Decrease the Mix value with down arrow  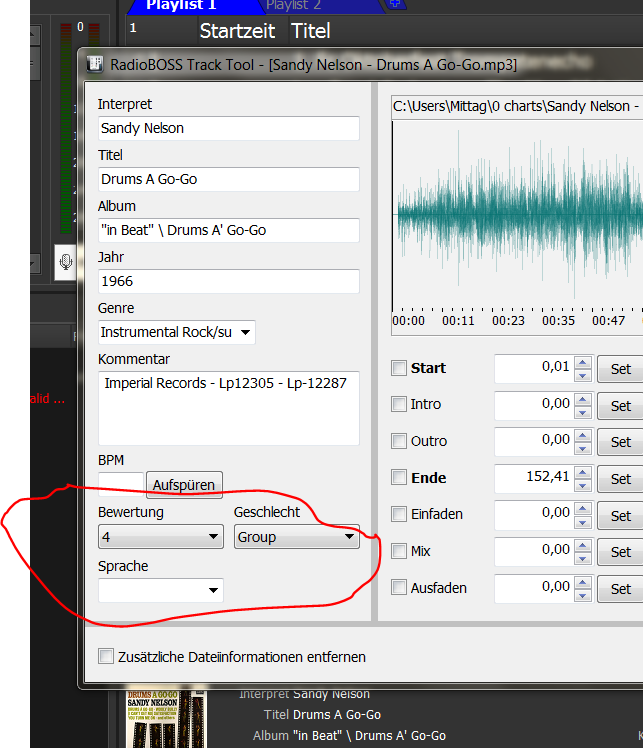tap(582, 559)
